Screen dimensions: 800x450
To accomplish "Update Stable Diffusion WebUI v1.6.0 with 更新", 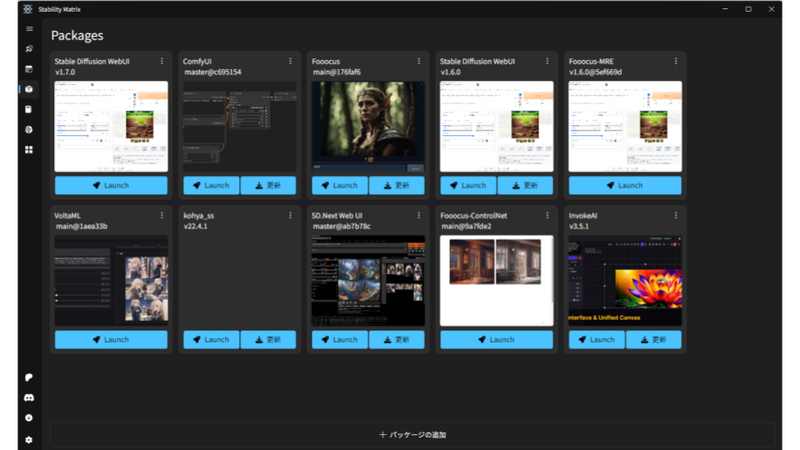I will [x=526, y=185].
